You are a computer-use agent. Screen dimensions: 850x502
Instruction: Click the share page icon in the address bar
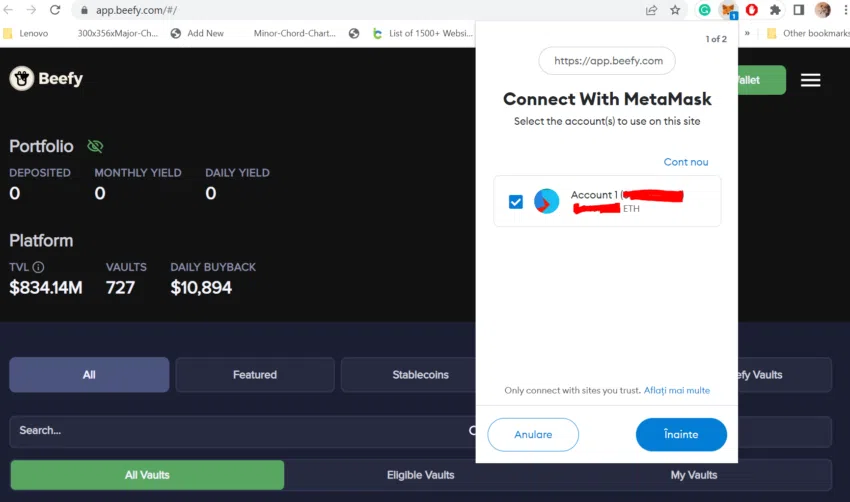pyautogui.click(x=651, y=10)
